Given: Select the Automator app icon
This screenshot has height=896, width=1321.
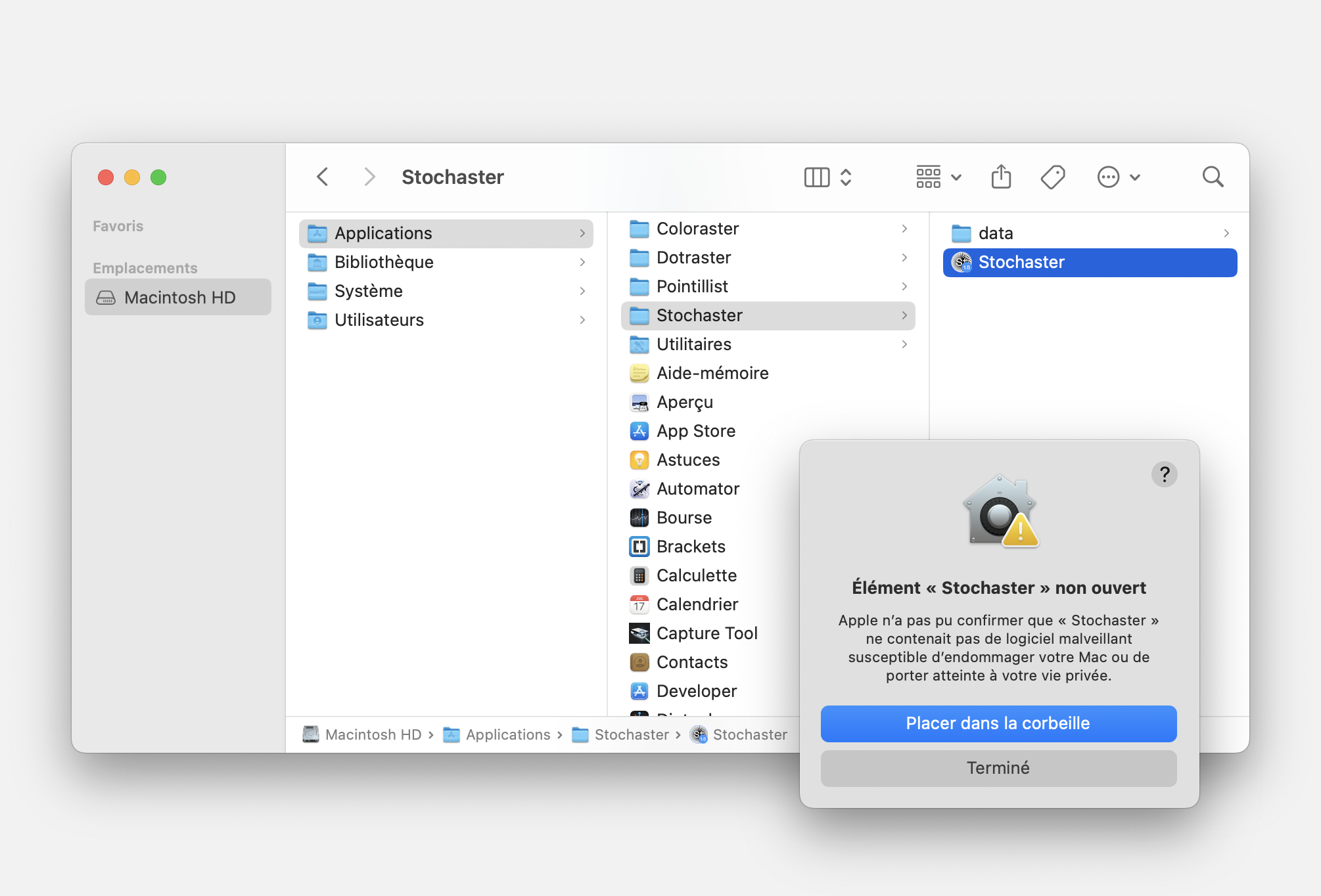Looking at the screenshot, I should tap(639, 489).
